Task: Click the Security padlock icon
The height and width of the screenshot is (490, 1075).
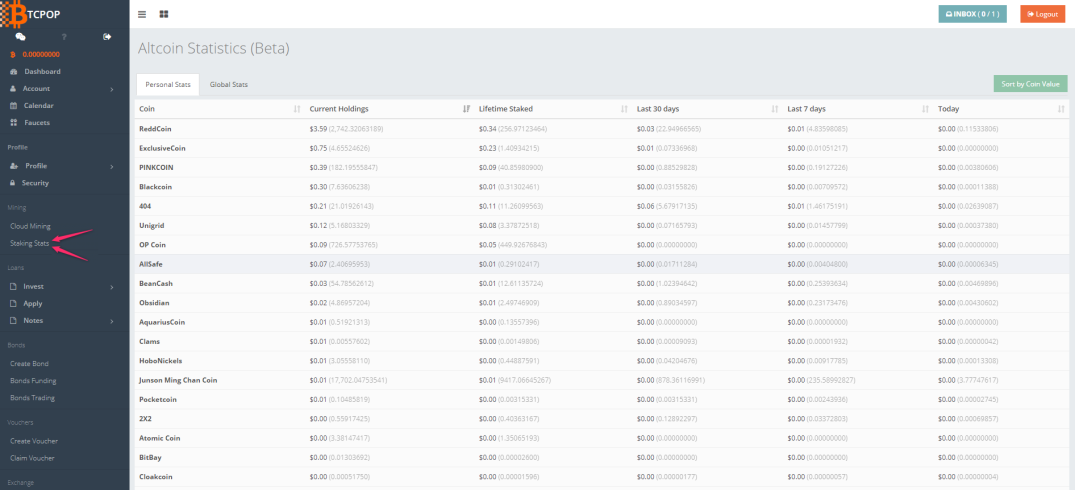Action: (x=13, y=183)
